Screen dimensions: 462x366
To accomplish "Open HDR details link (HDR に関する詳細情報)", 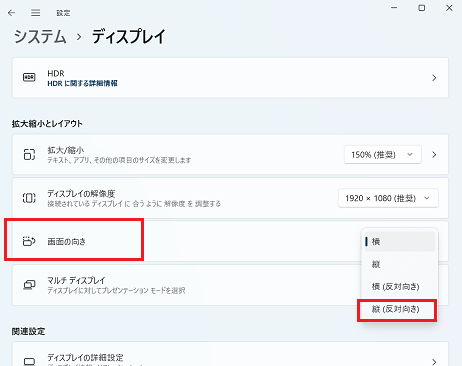I will pos(82,83).
